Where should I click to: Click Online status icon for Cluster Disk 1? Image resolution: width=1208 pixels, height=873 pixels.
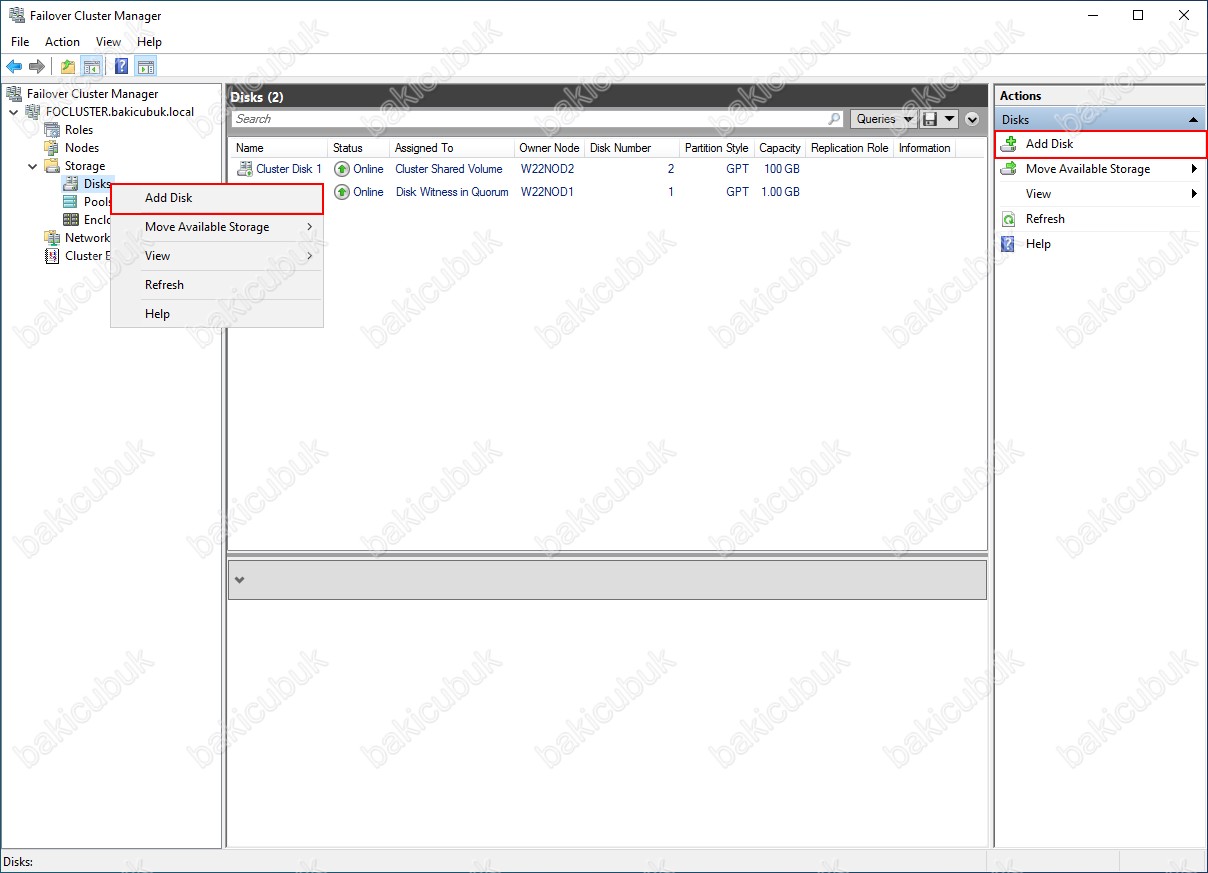pyautogui.click(x=342, y=169)
